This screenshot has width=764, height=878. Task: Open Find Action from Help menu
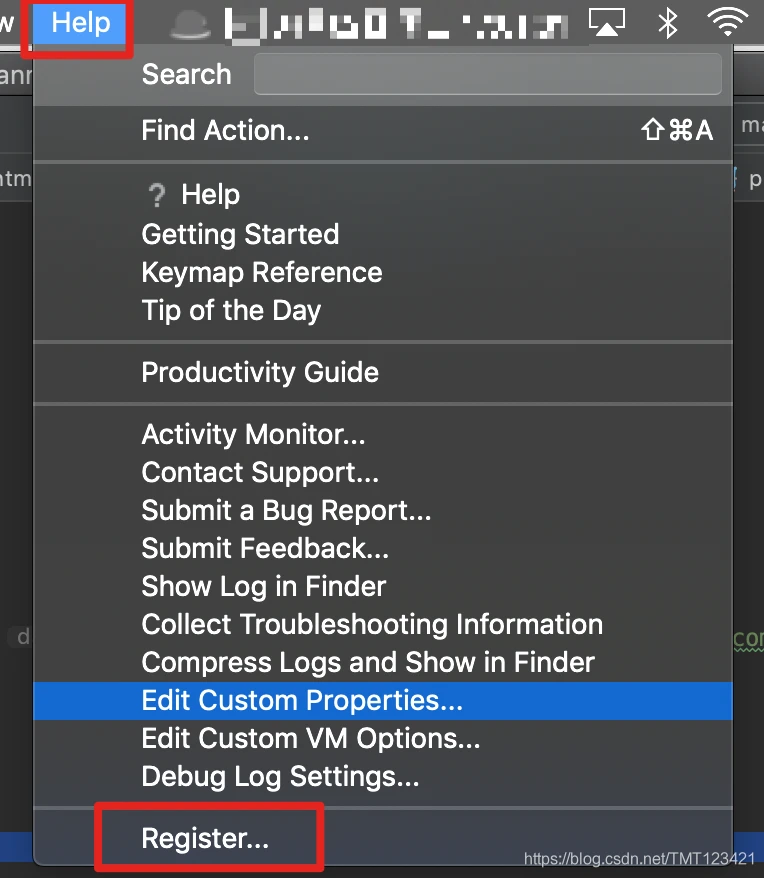225,130
